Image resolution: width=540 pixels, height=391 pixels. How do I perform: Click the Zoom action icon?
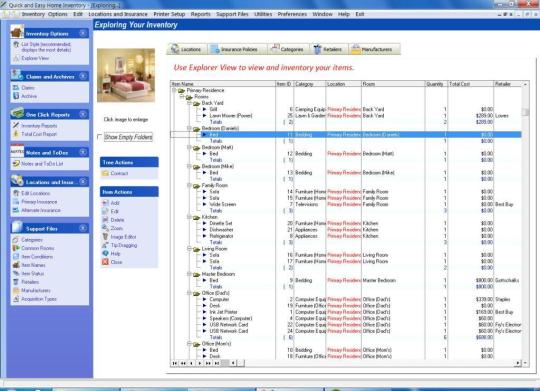[x=105, y=228]
